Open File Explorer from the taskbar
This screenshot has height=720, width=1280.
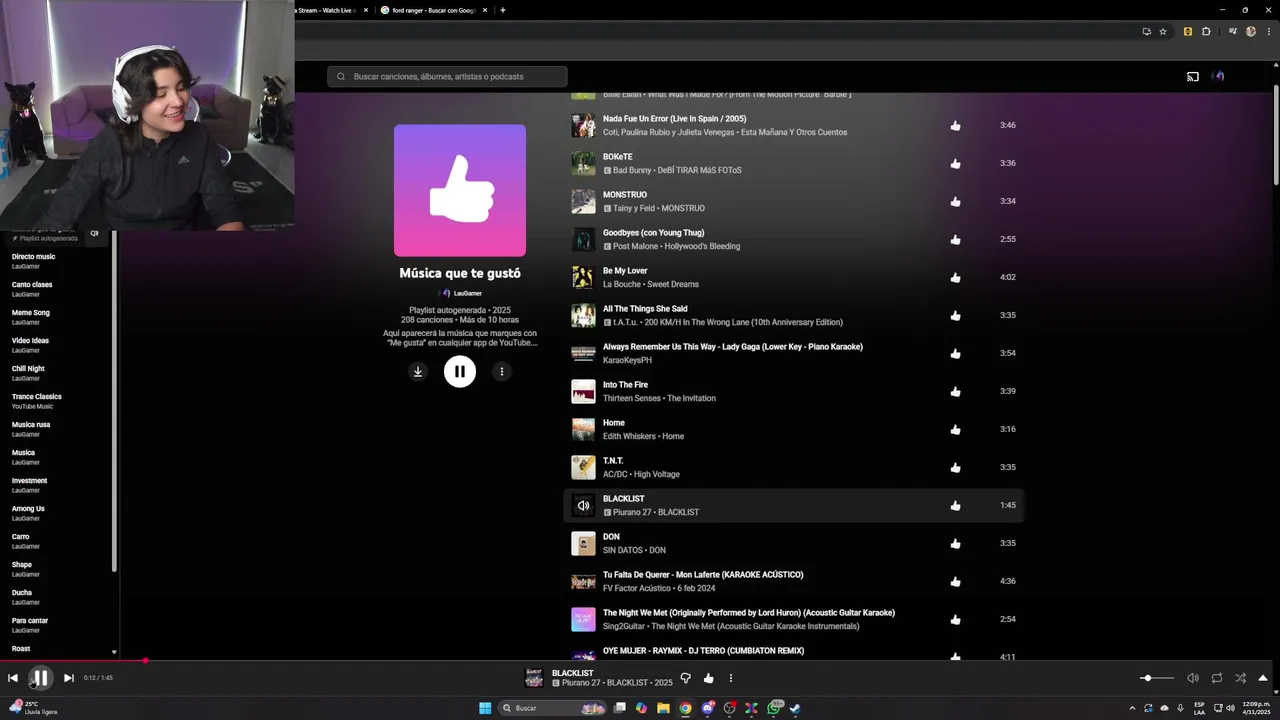point(663,708)
